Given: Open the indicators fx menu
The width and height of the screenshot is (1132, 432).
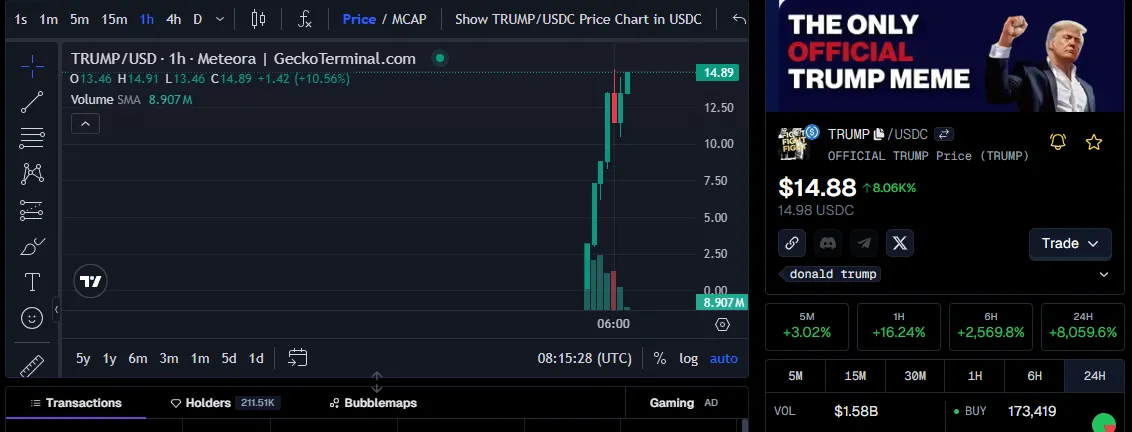Looking at the screenshot, I should click(305, 19).
